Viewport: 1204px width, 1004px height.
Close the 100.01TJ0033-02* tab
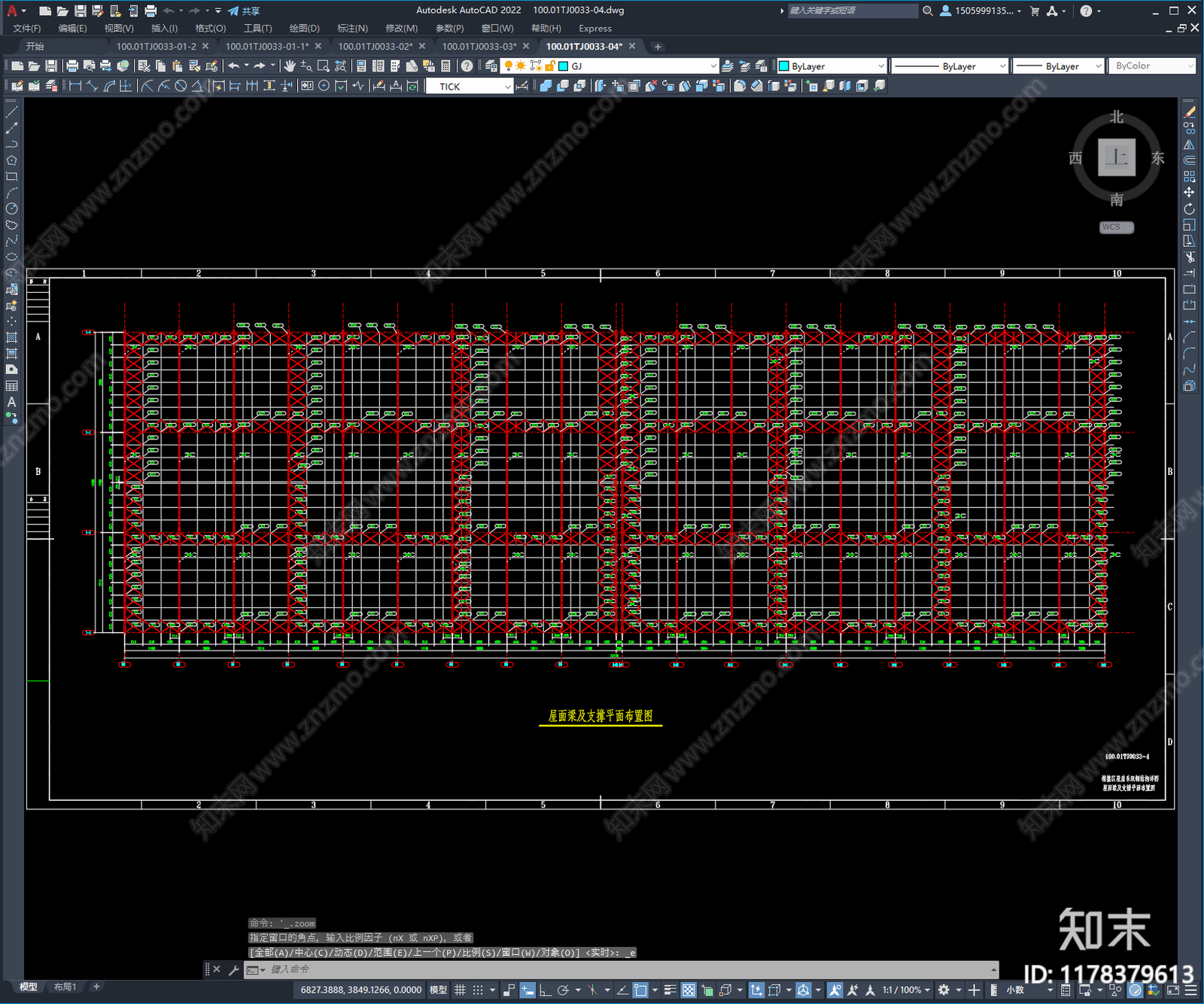[422, 47]
